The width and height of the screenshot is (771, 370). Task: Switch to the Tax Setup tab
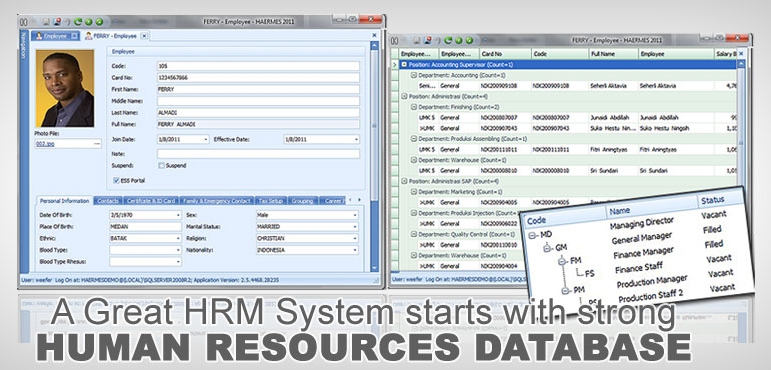tap(270, 201)
